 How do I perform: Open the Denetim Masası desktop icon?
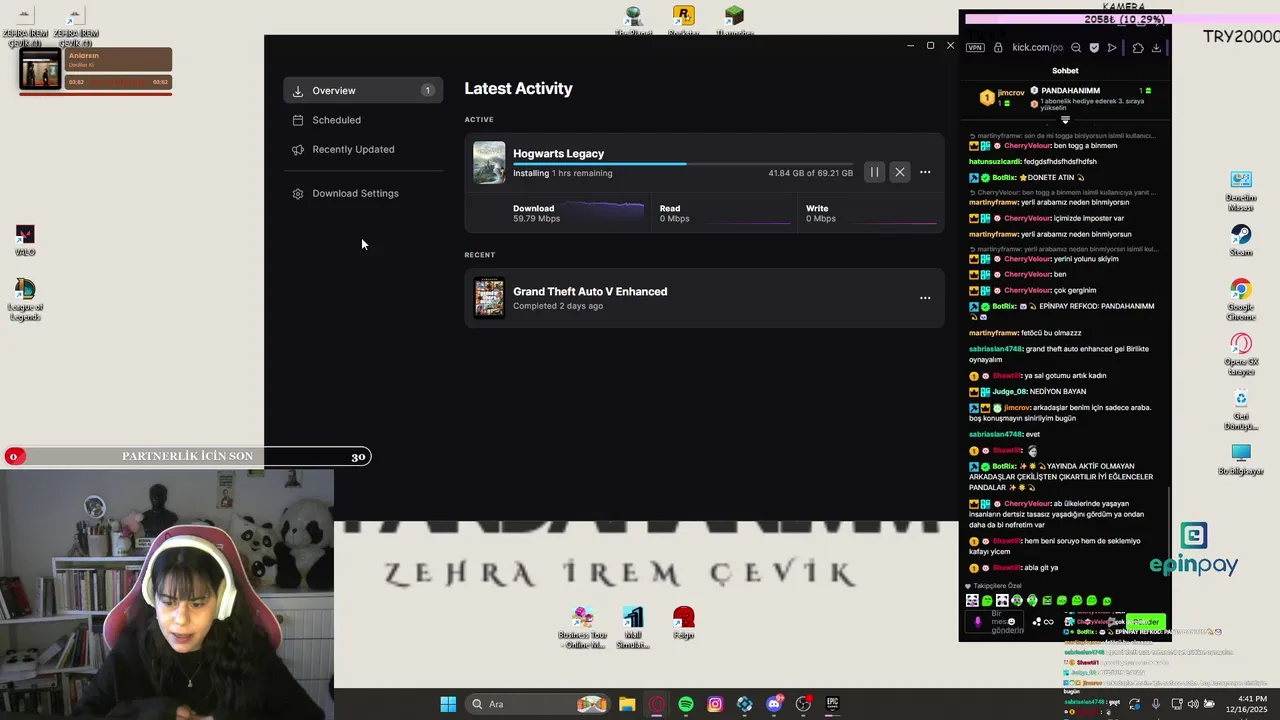1241,191
